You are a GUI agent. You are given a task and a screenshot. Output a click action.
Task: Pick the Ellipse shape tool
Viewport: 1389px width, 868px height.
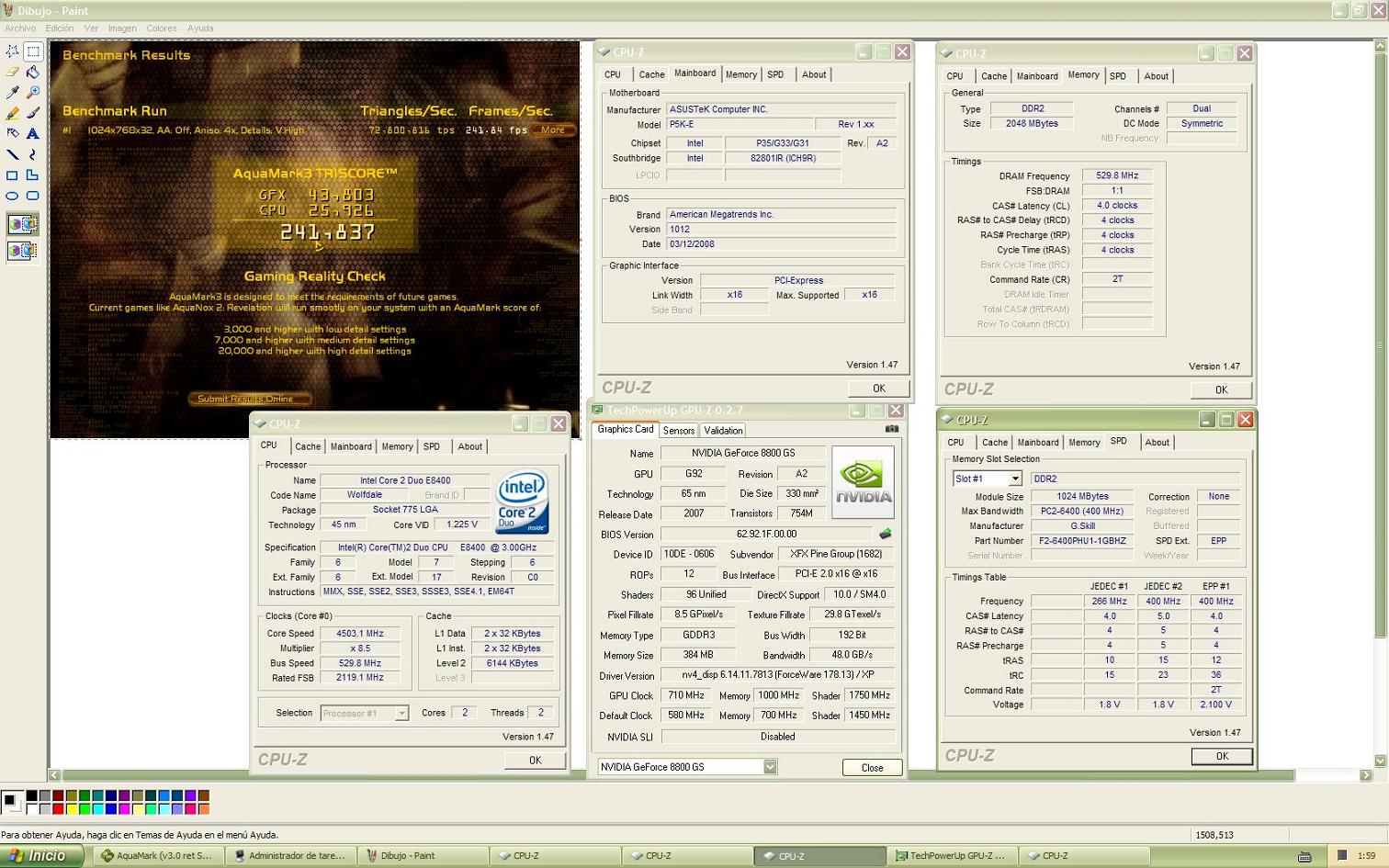(12, 196)
